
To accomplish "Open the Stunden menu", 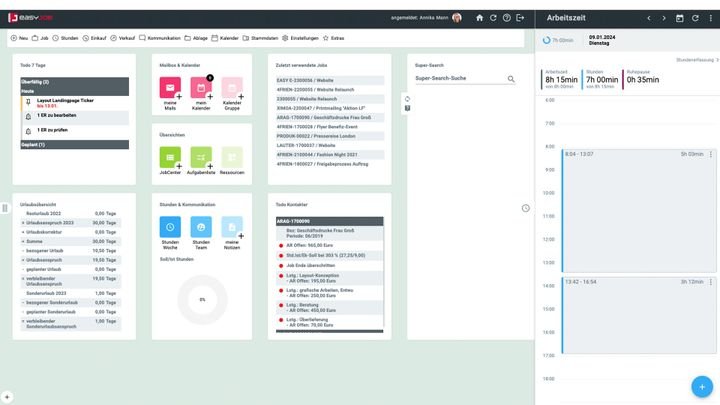I will tap(65, 38).
